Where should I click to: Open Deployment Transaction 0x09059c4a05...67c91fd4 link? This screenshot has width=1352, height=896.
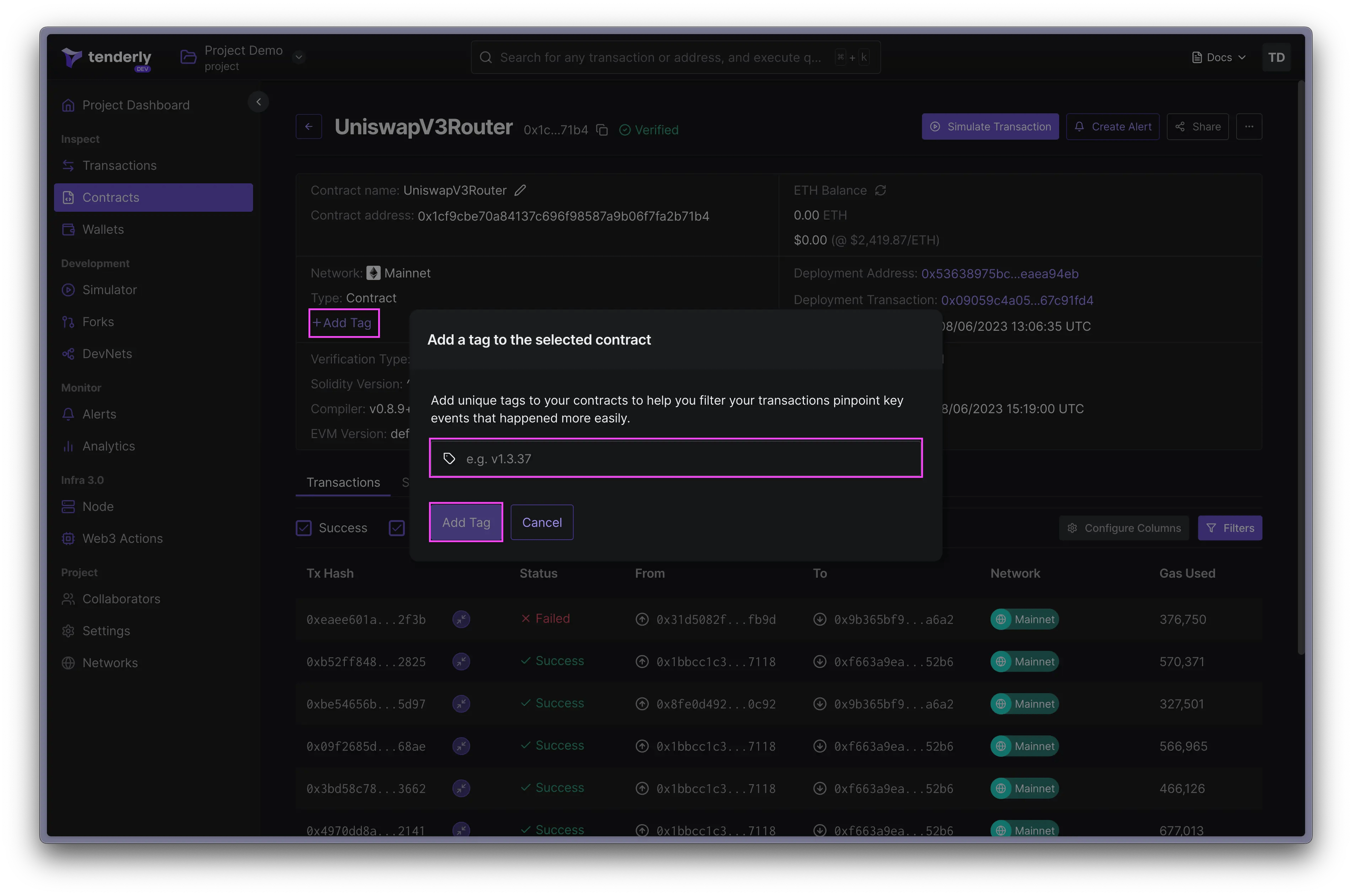pyautogui.click(x=1017, y=301)
